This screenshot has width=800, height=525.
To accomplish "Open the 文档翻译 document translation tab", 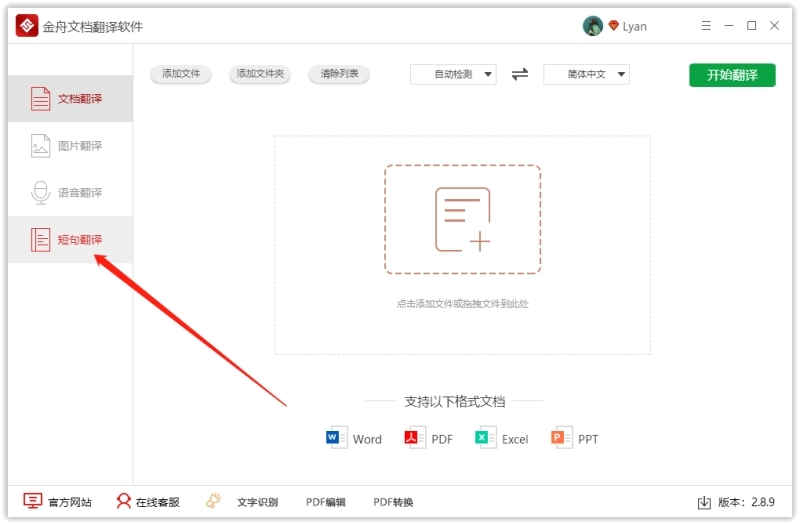I will point(68,99).
